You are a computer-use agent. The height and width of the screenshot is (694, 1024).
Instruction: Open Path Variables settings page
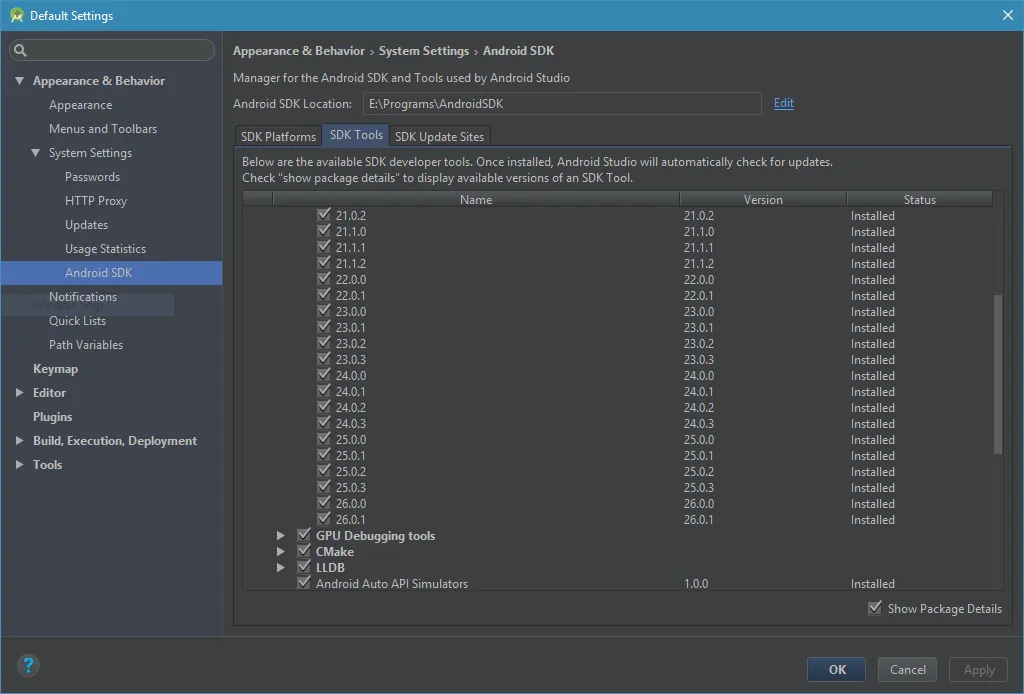coord(86,345)
